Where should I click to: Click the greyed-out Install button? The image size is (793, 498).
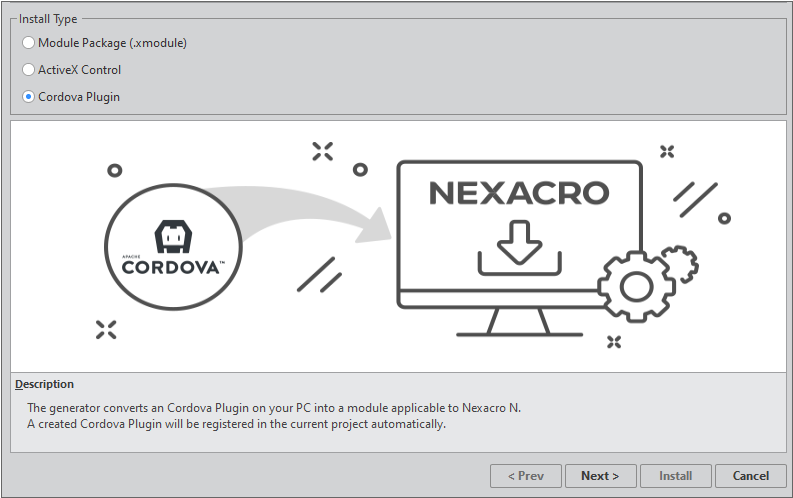675,476
